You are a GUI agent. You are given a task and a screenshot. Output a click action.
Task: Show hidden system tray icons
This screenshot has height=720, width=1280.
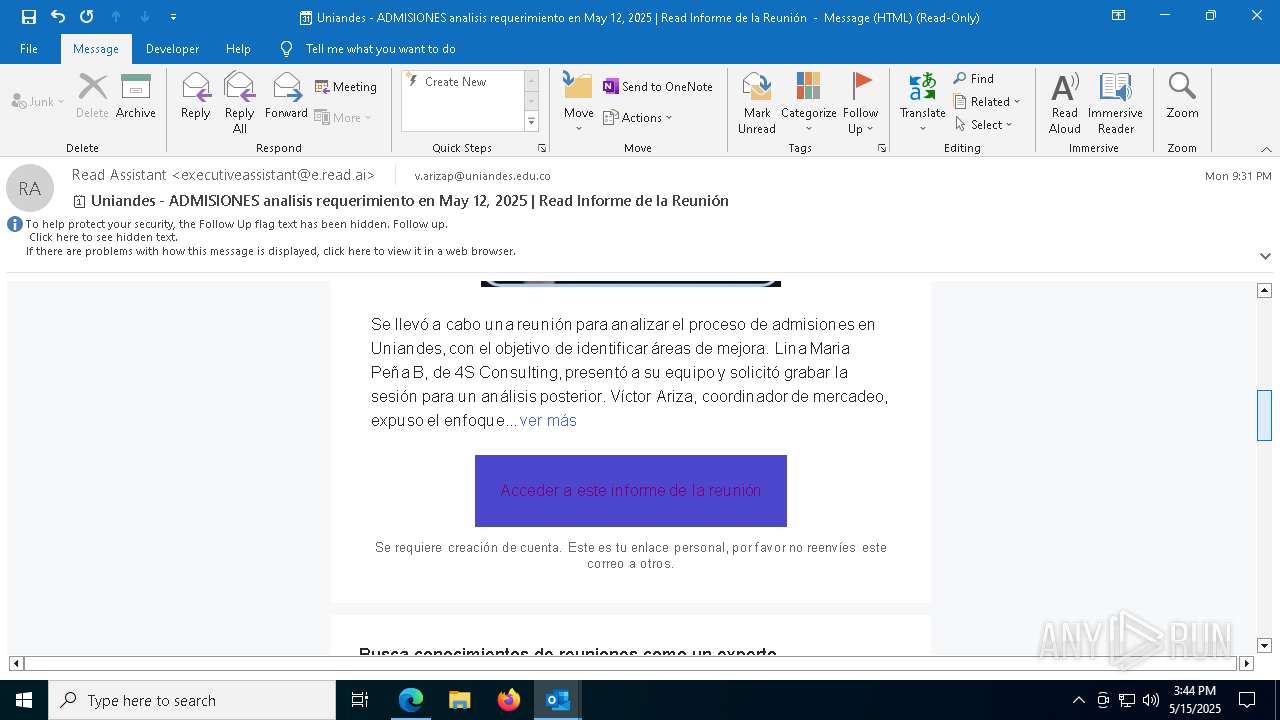1078,700
